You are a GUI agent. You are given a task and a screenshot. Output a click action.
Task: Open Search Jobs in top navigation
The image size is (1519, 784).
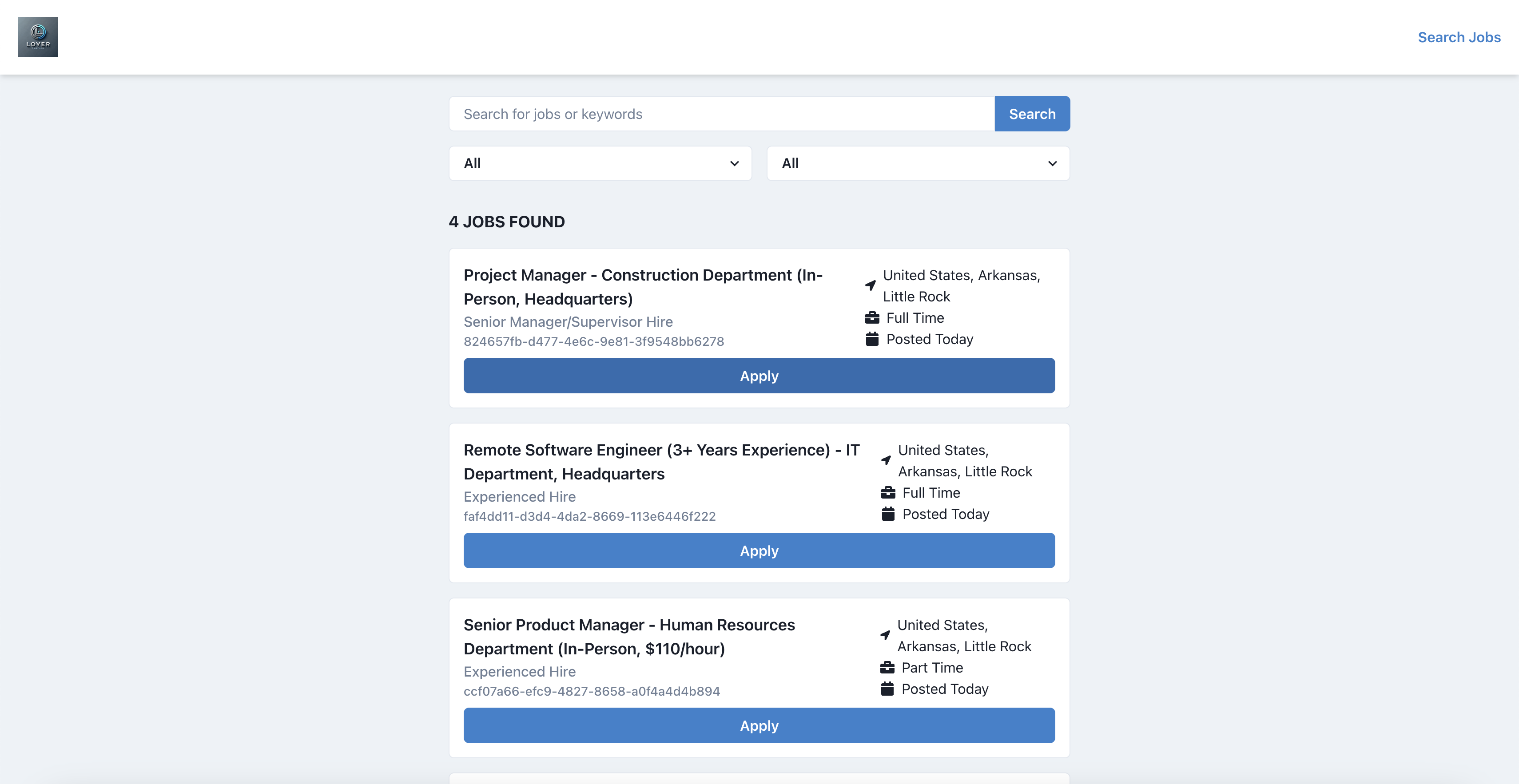1458,37
